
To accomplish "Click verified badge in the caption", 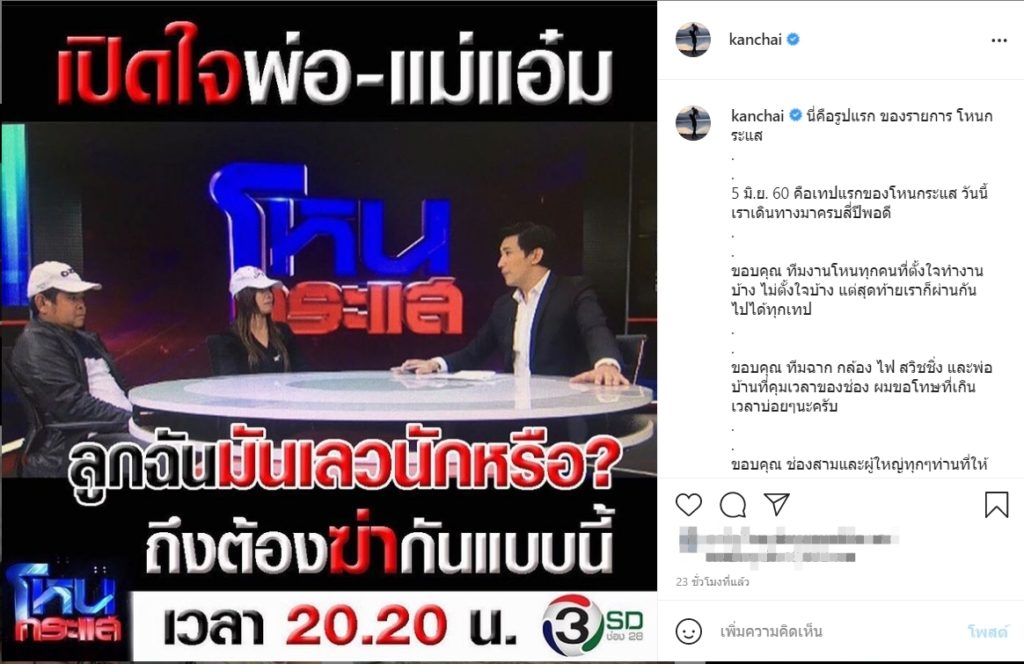I will point(795,116).
